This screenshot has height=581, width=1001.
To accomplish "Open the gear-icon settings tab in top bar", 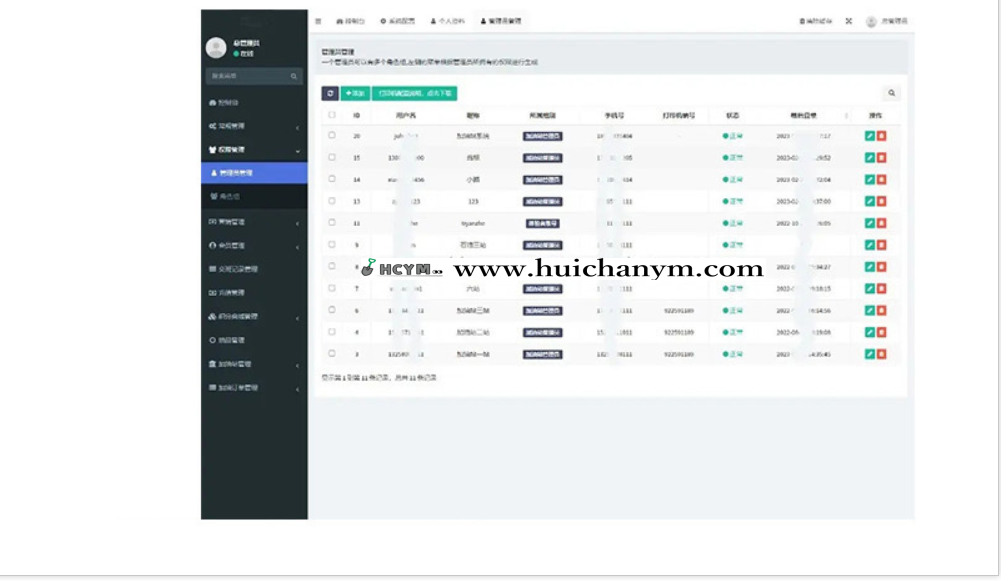I will (398, 21).
